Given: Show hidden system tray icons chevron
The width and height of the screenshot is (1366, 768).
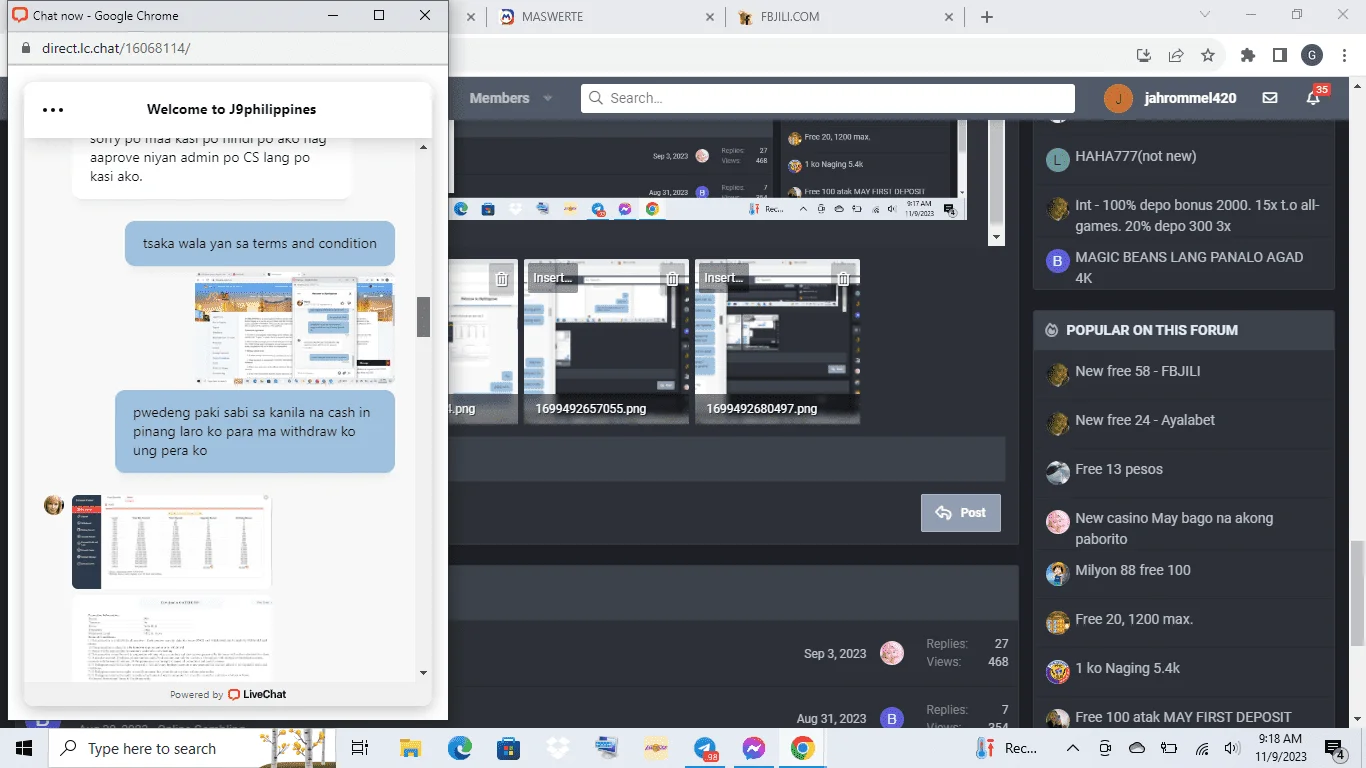Looking at the screenshot, I should 1072,748.
